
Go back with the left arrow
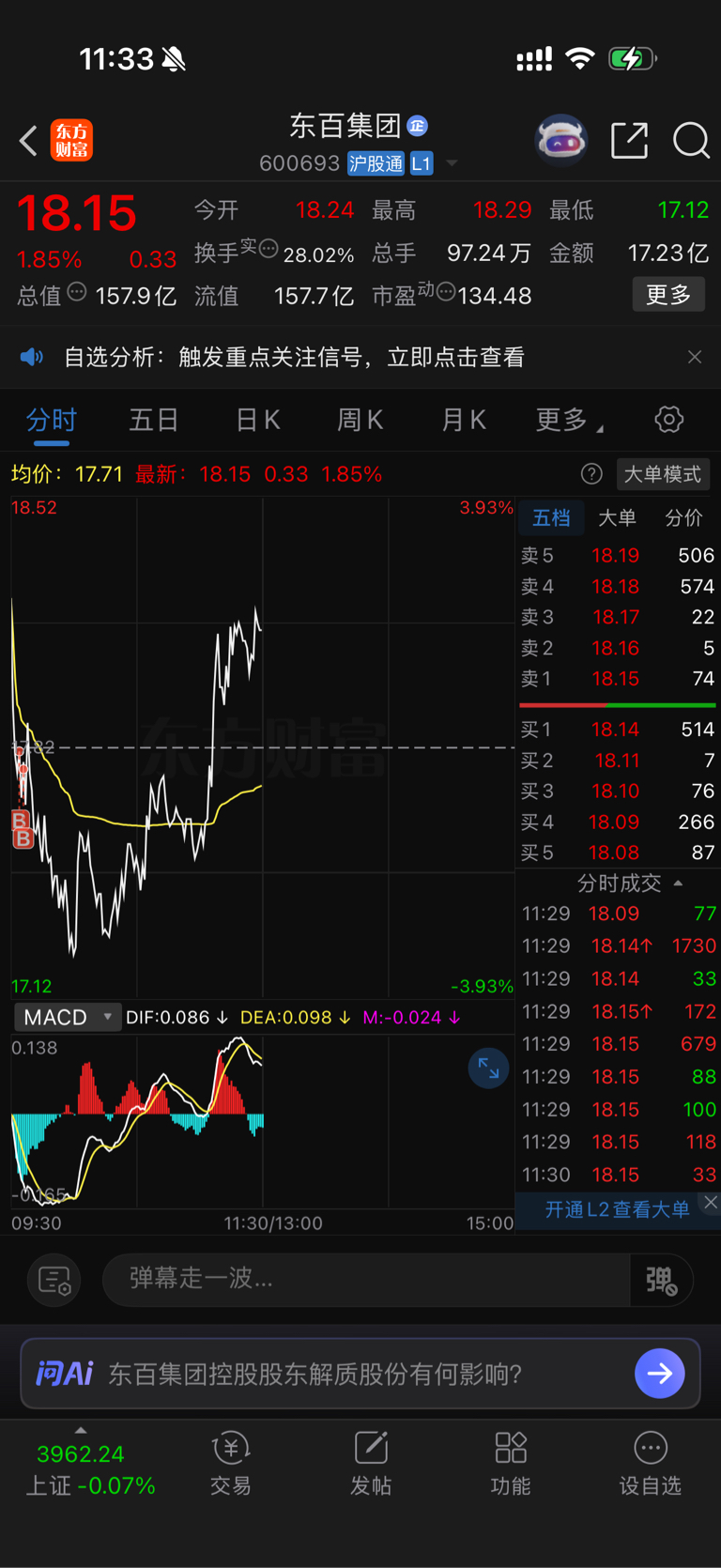pos(28,141)
